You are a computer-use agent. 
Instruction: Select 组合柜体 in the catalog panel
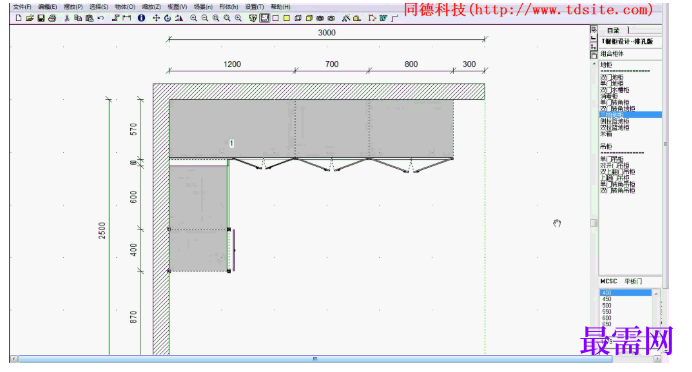(612, 54)
